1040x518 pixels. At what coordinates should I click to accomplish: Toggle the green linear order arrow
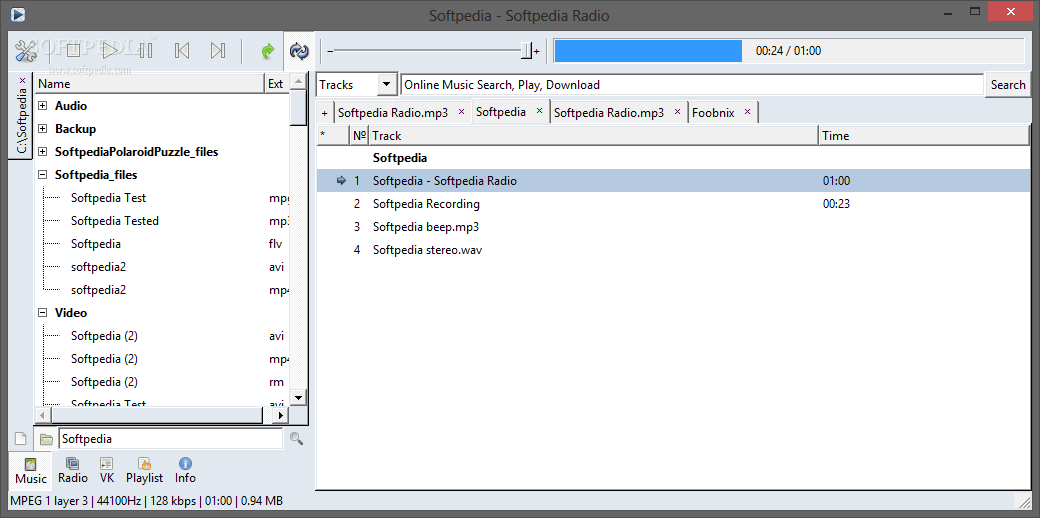(x=268, y=50)
